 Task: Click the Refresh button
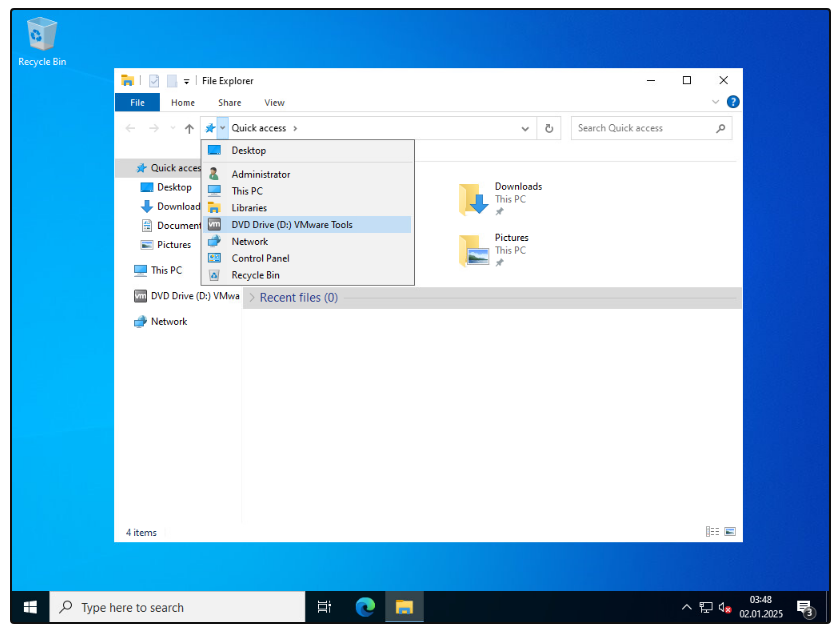(549, 129)
